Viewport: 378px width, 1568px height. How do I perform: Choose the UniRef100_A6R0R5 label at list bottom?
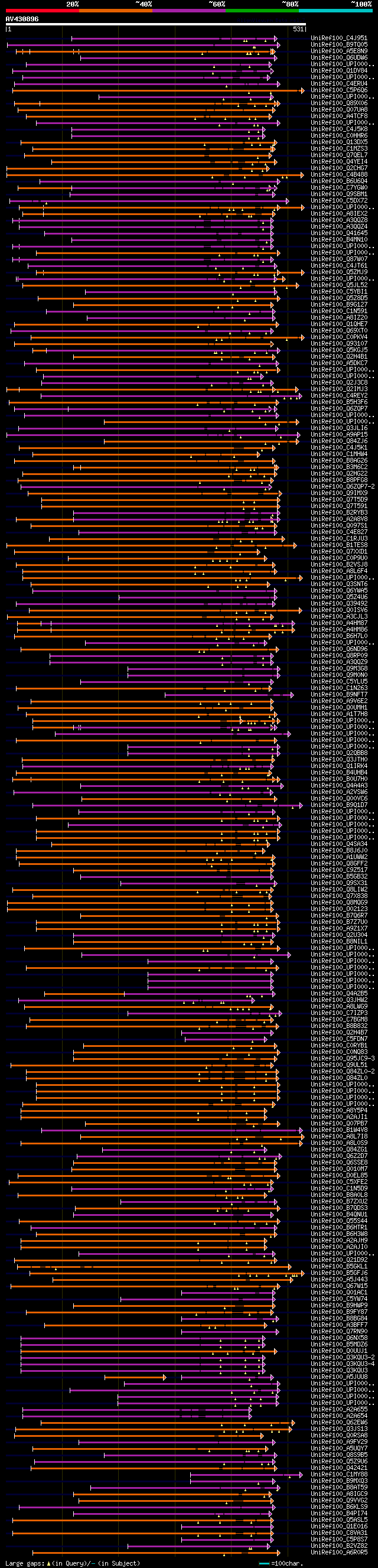(x=339, y=1552)
